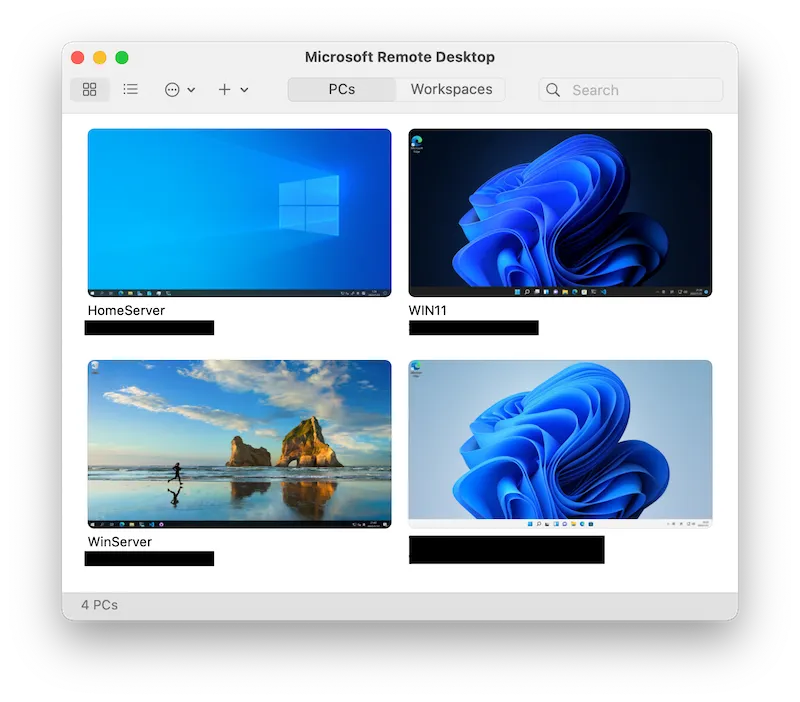Select the HomeServer desktop thumbnail
The height and width of the screenshot is (702, 800).
point(239,212)
